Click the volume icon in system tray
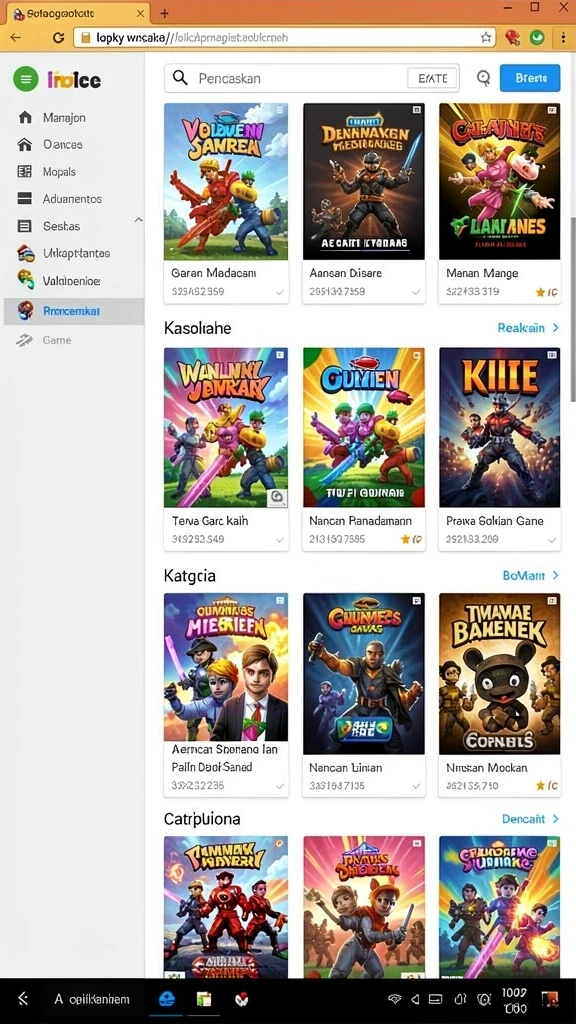This screenshot has height=1024, width=576. point(415,999)
